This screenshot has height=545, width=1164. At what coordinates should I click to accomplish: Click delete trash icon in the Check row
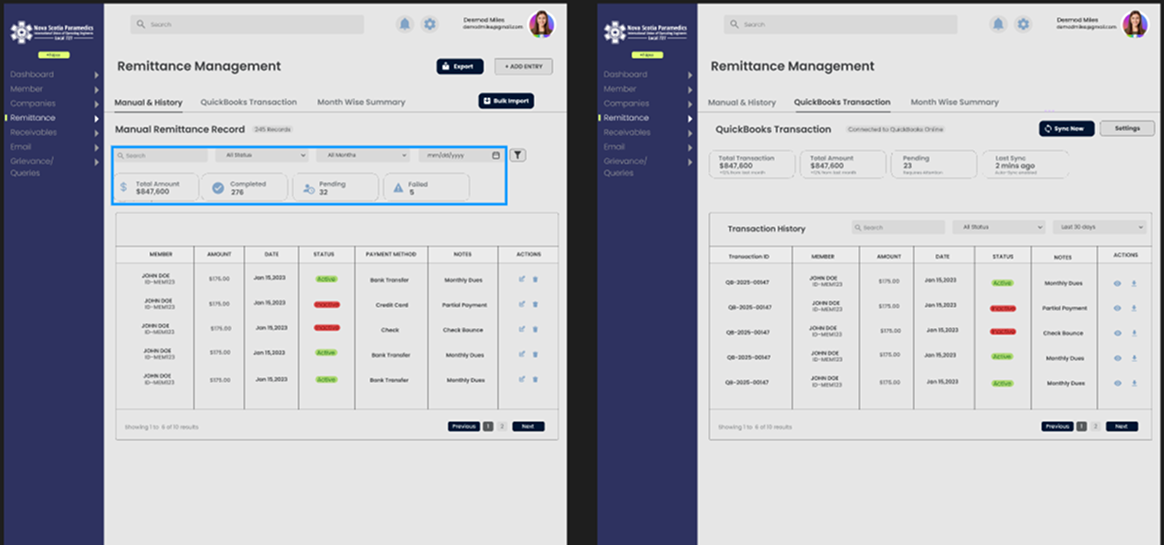tap(535, 329)
